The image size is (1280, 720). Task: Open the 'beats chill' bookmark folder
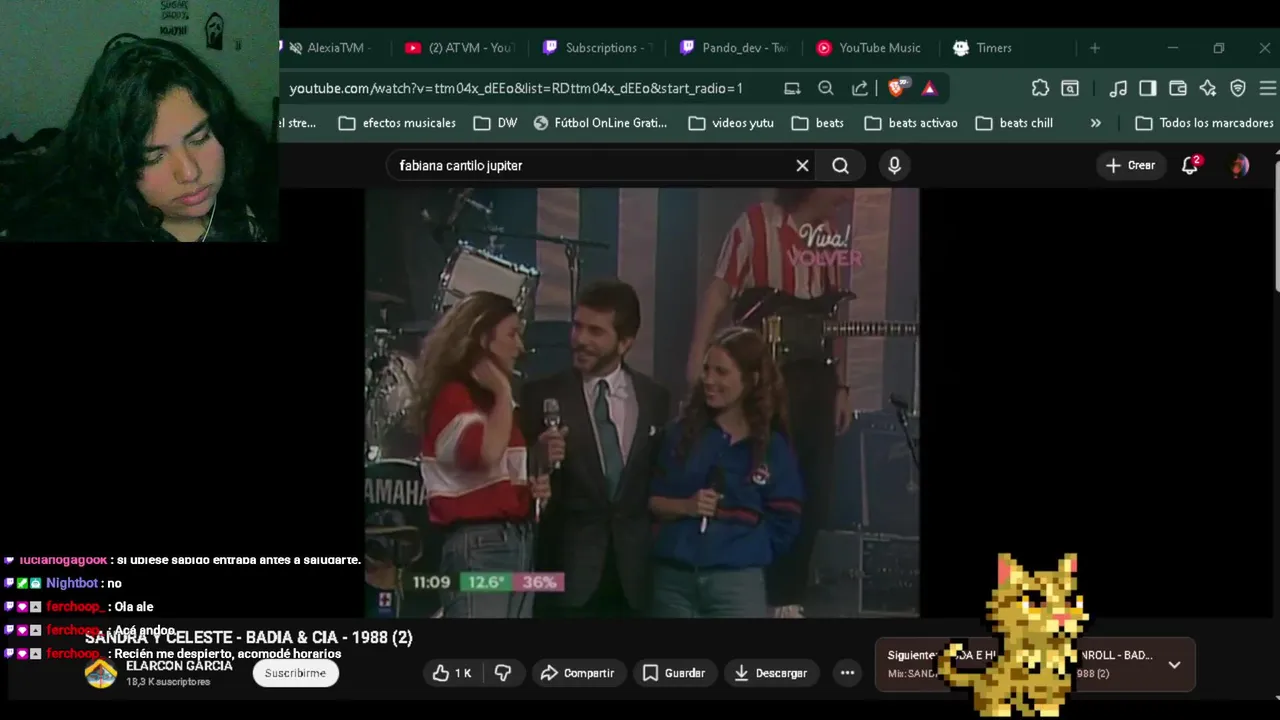click(x=1014, y=123)
